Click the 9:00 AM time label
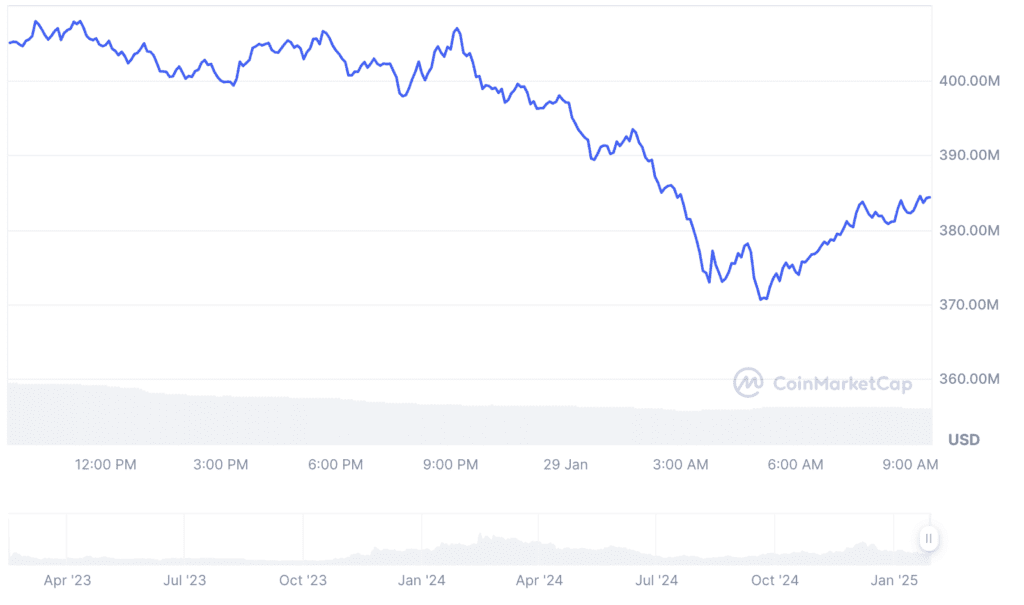 click(x=911, y=465)
